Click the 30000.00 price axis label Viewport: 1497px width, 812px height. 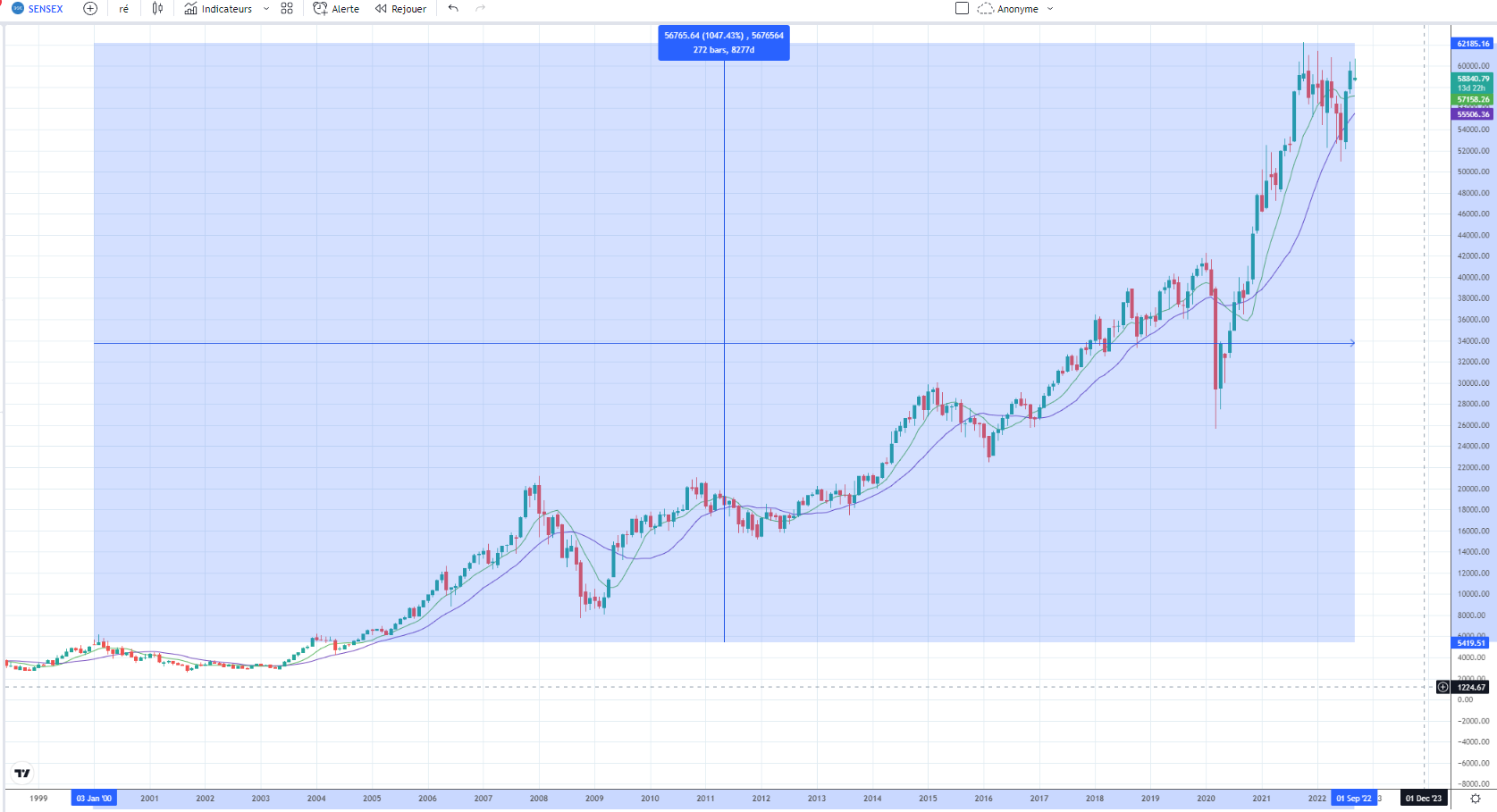pyautogui.click(x=1473, y=383)
